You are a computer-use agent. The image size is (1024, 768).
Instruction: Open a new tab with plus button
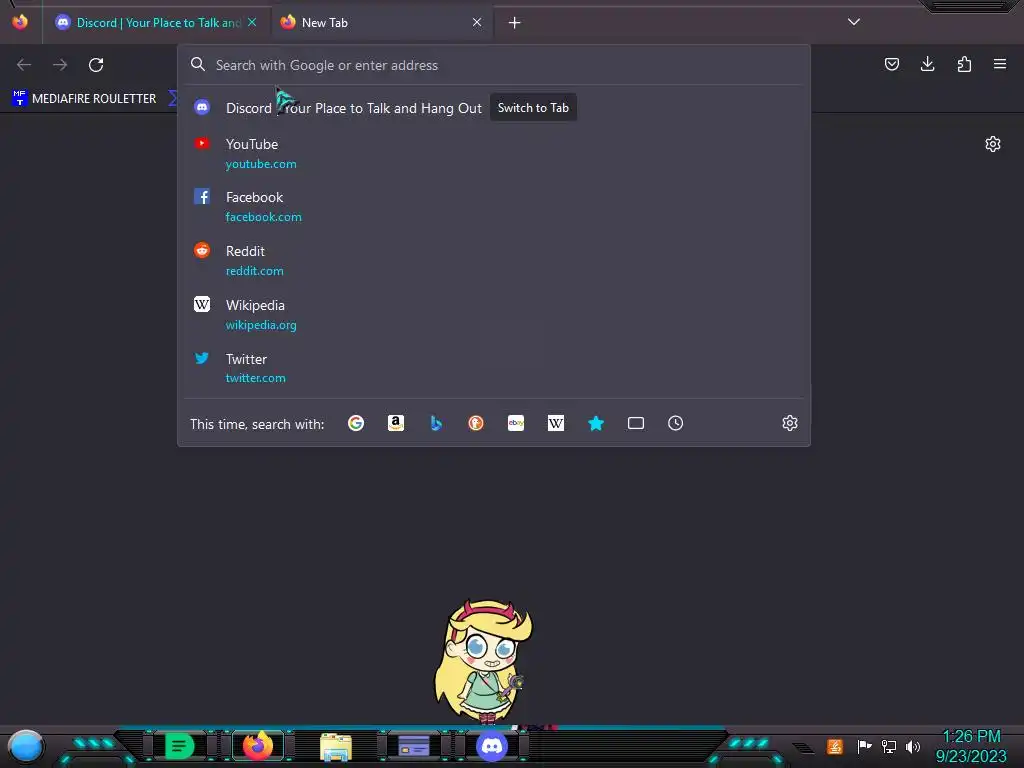(x=515, y=23)
